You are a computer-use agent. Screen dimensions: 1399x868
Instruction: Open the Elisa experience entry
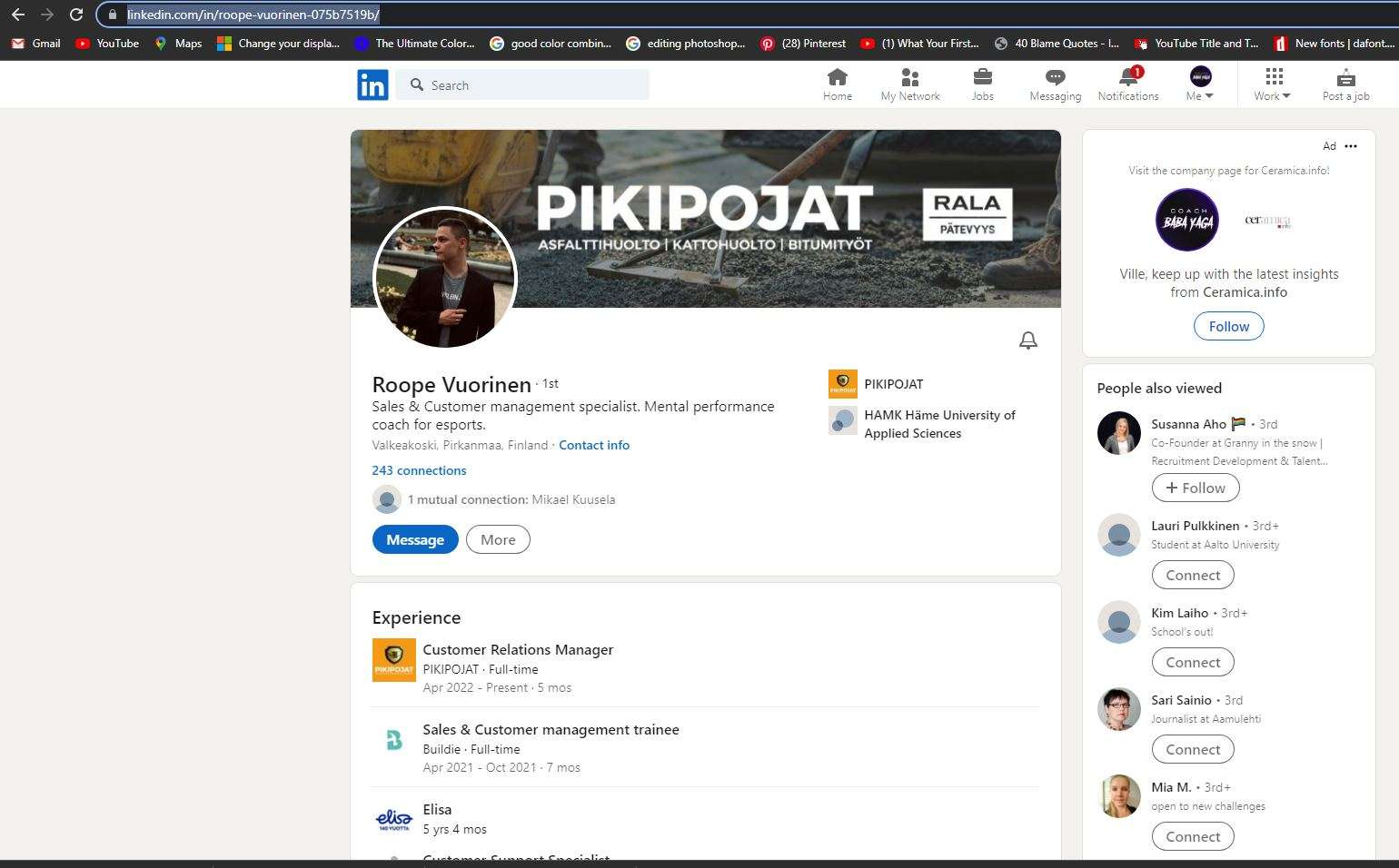coord(437,809)
